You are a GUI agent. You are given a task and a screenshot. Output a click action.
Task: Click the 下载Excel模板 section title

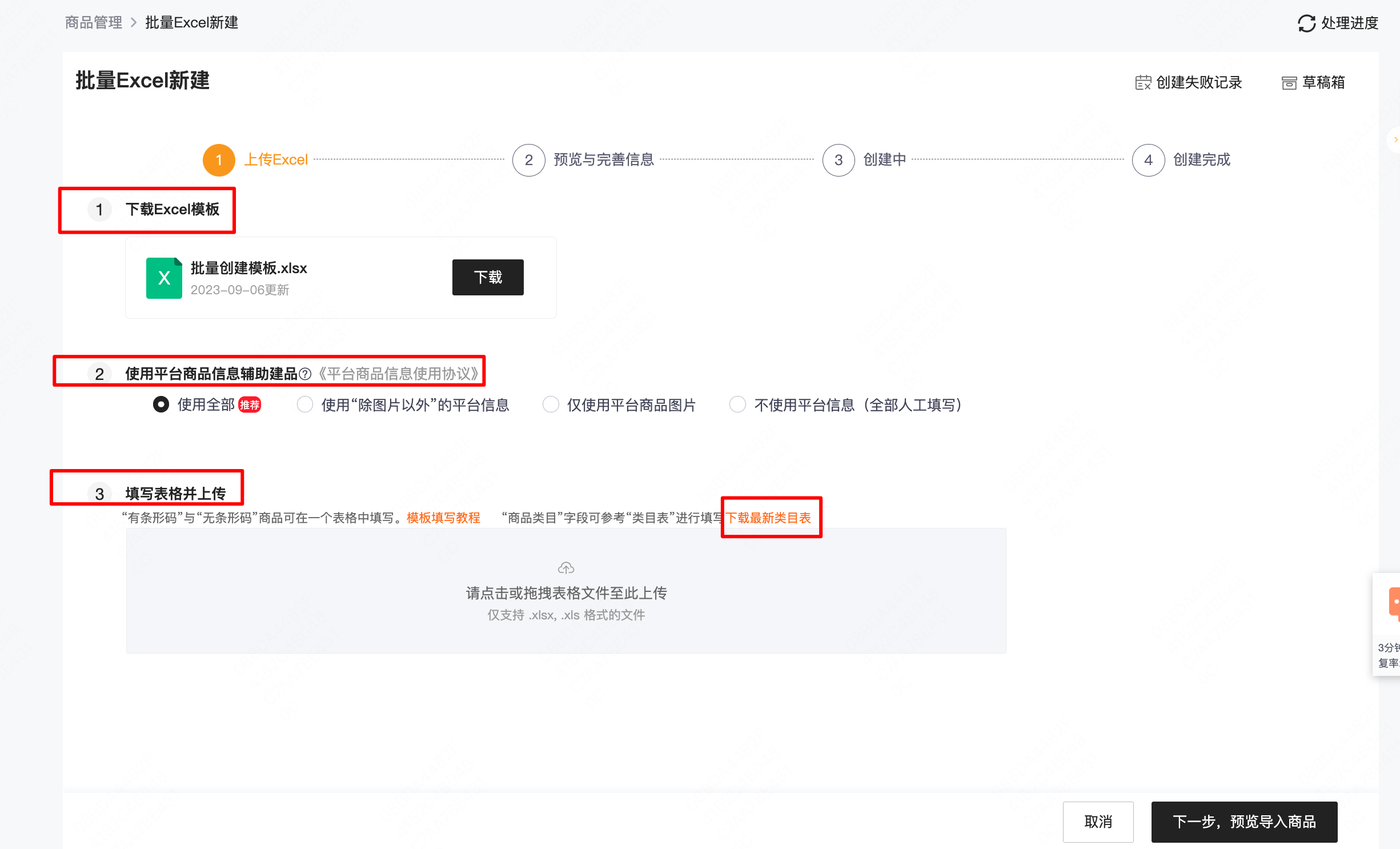tap(173, 210)
